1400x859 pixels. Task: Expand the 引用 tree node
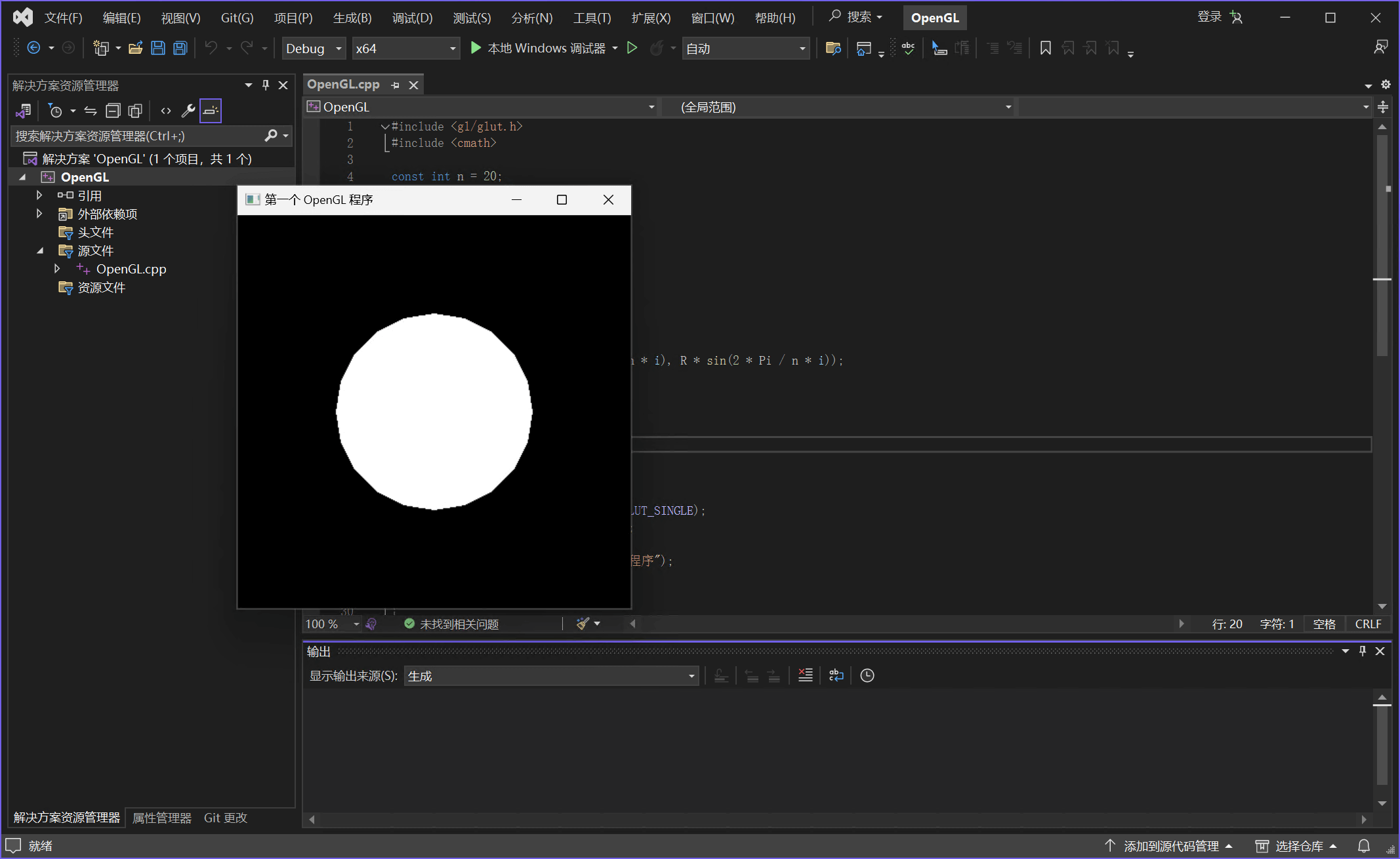point(39,195)
